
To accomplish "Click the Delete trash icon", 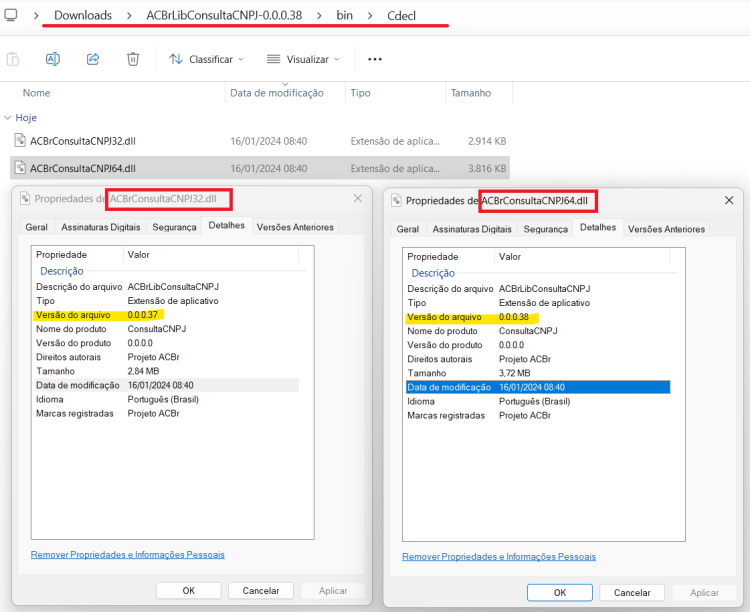I will [x=133, y=59].
